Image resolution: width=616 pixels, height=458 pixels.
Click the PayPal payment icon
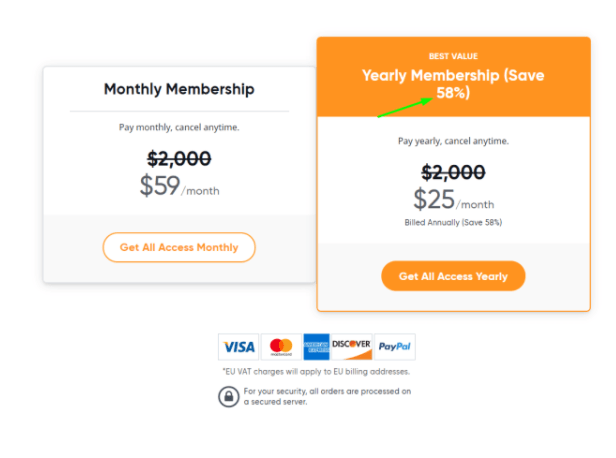(x=394, y=347)
